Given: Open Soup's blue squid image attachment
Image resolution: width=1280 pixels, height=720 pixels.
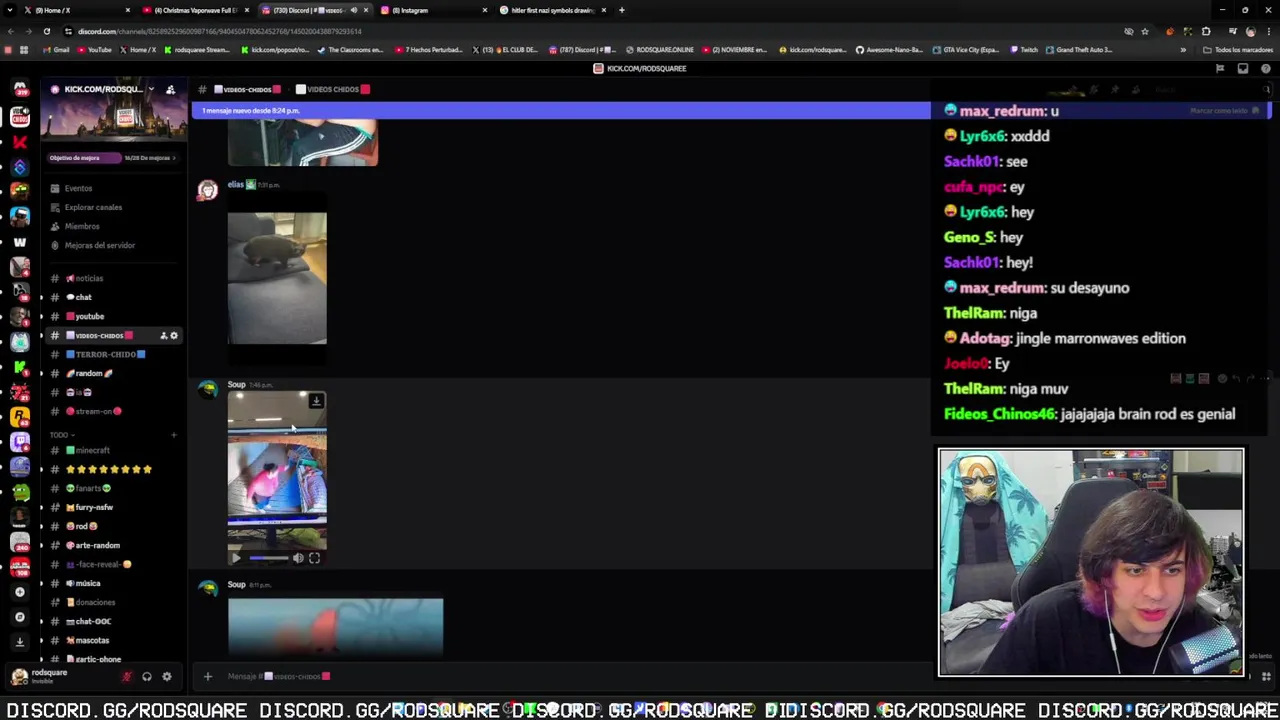Looking at the screenshot, I should [335, 628].
